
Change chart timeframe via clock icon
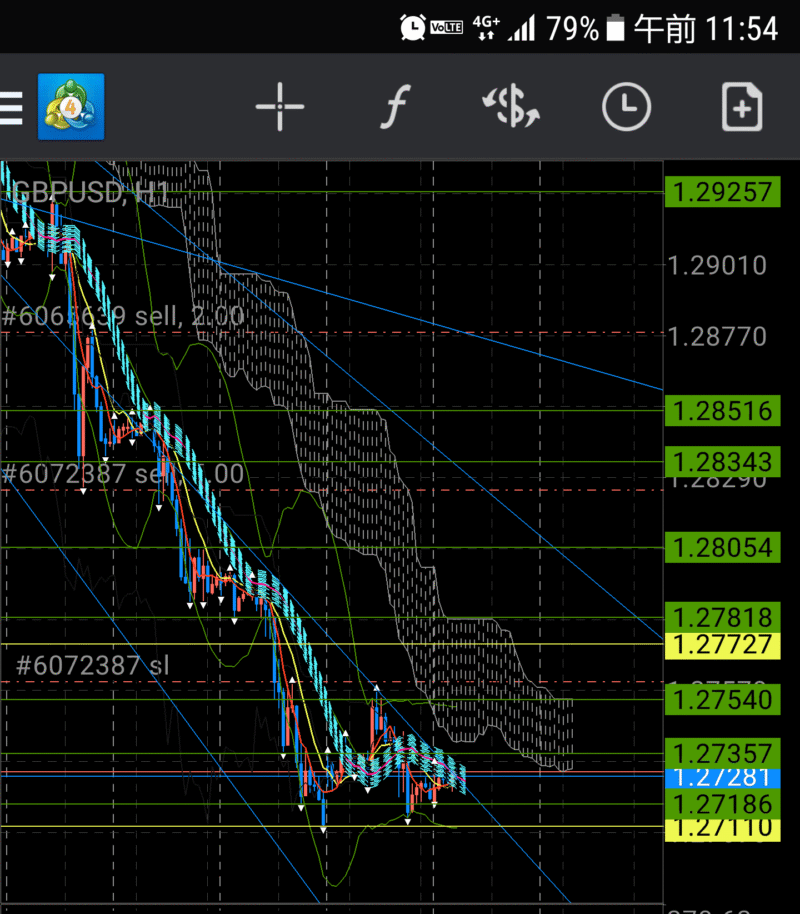pyautogui.click(x=626, y=107)
